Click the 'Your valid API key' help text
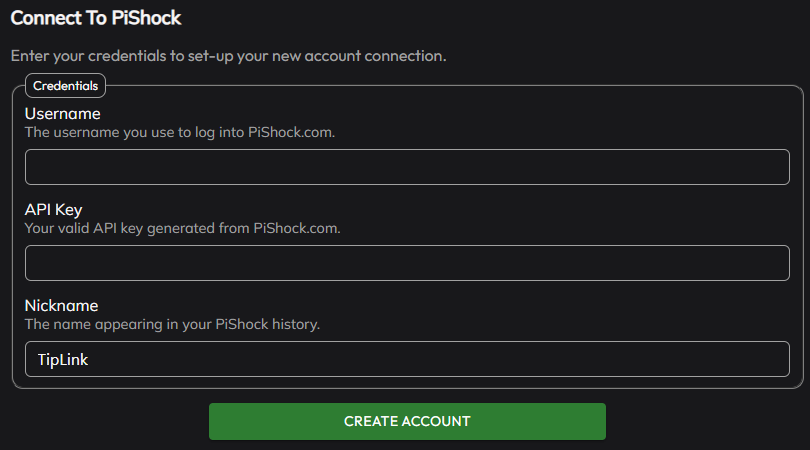 182,228
